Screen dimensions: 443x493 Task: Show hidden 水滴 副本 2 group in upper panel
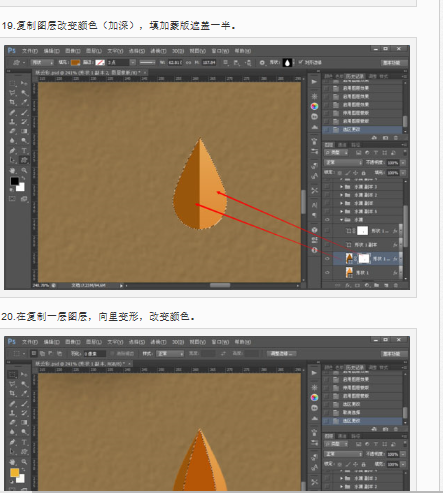(x=327, y=195)
